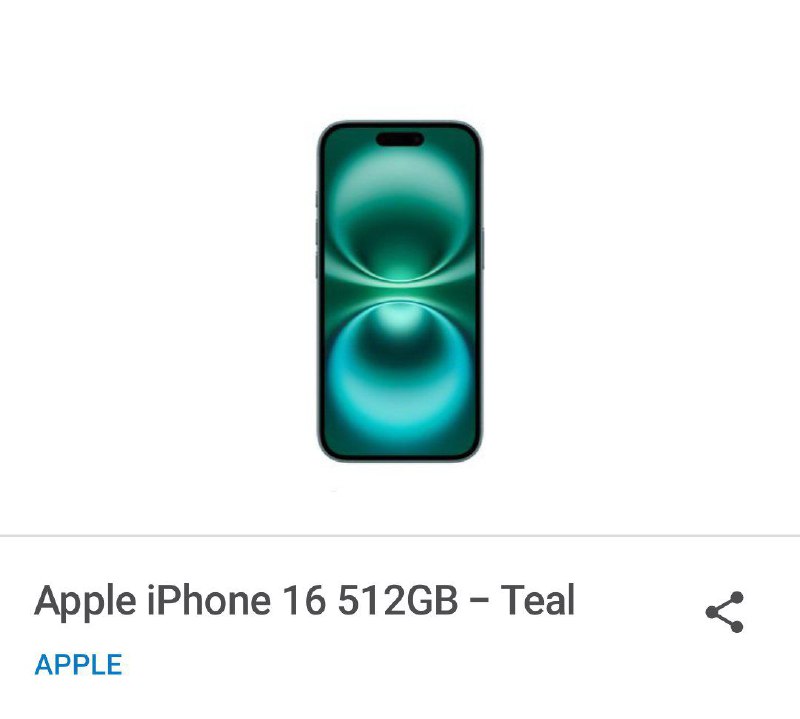Viewport: 800px width, 719px height.
Task: Tap the iPhone 16 Teal product image
Action: tap(399, 291)
